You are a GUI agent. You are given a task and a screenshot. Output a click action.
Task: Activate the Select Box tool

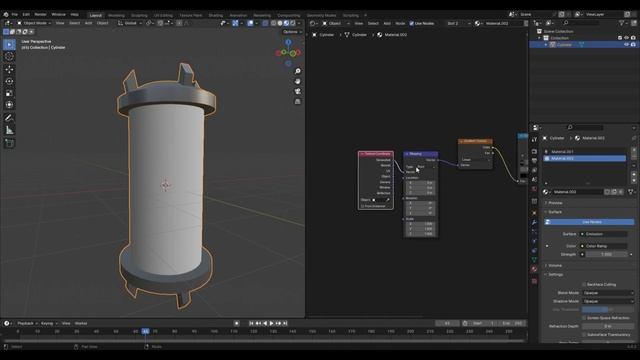(9, 44)
